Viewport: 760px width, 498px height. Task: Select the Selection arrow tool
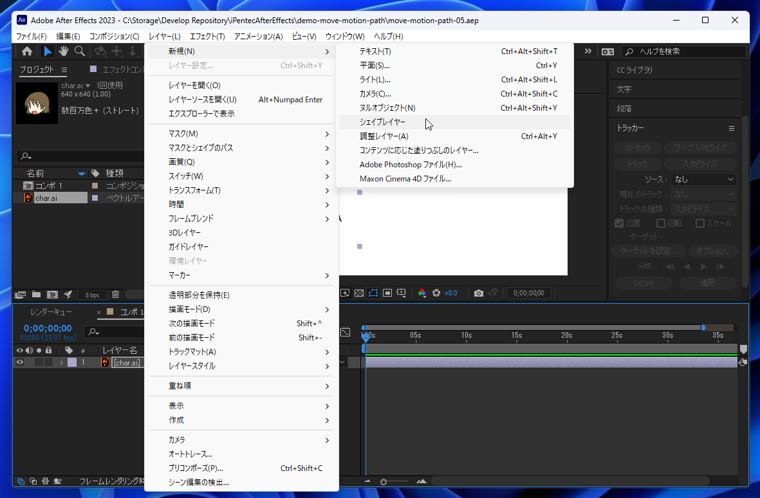tap(47, 52)
